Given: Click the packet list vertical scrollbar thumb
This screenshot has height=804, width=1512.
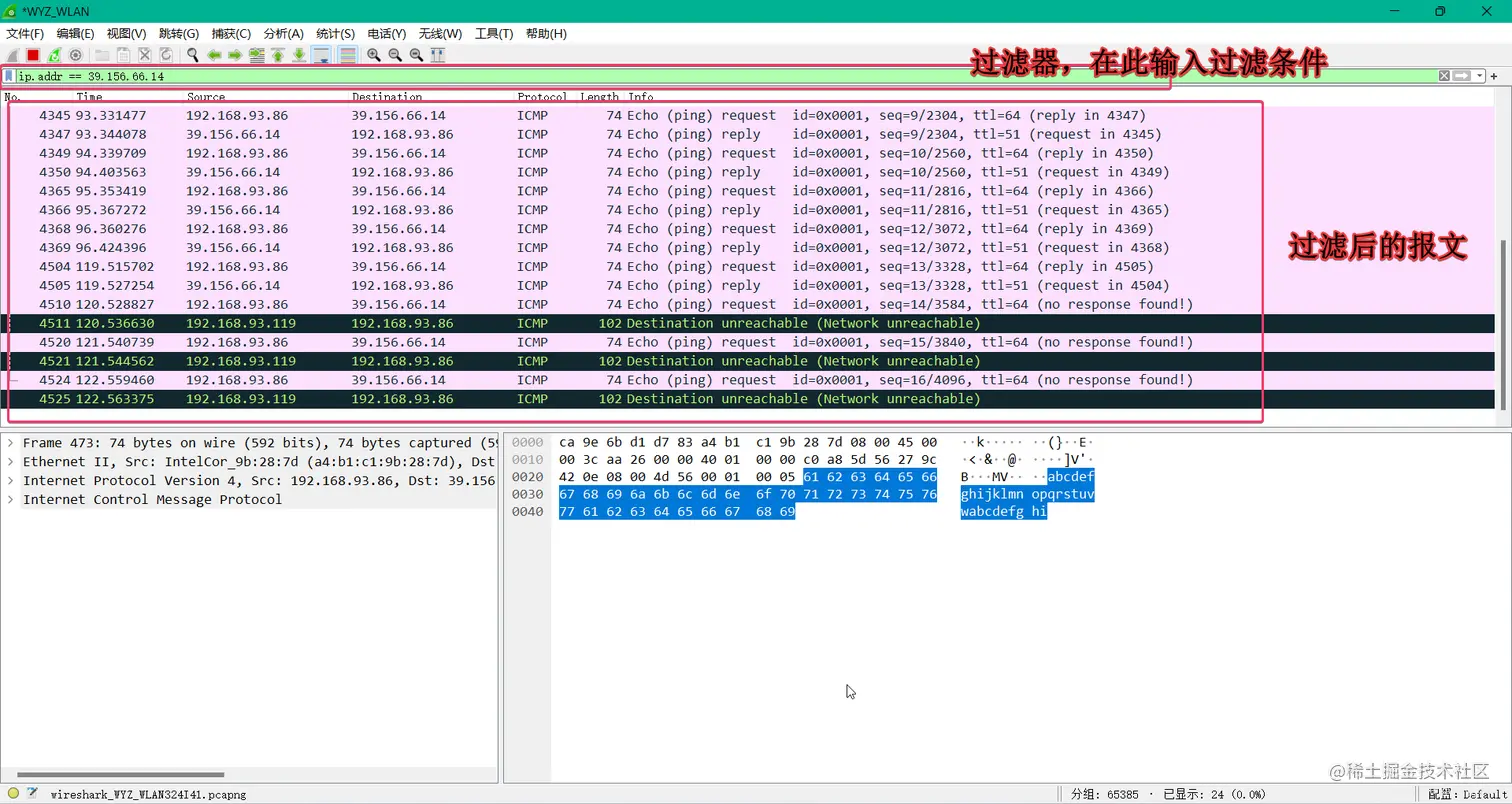Looking at the screenshot, I should pos(1503,324).
